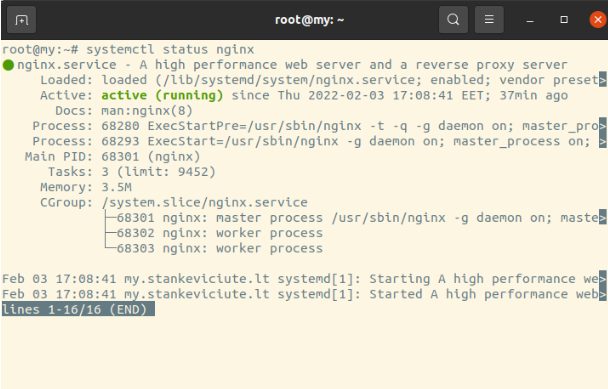The height and width of the screenshot is (389, 608).
Task: Click the truncation marker on the 68301 master row
Action: 603,217
